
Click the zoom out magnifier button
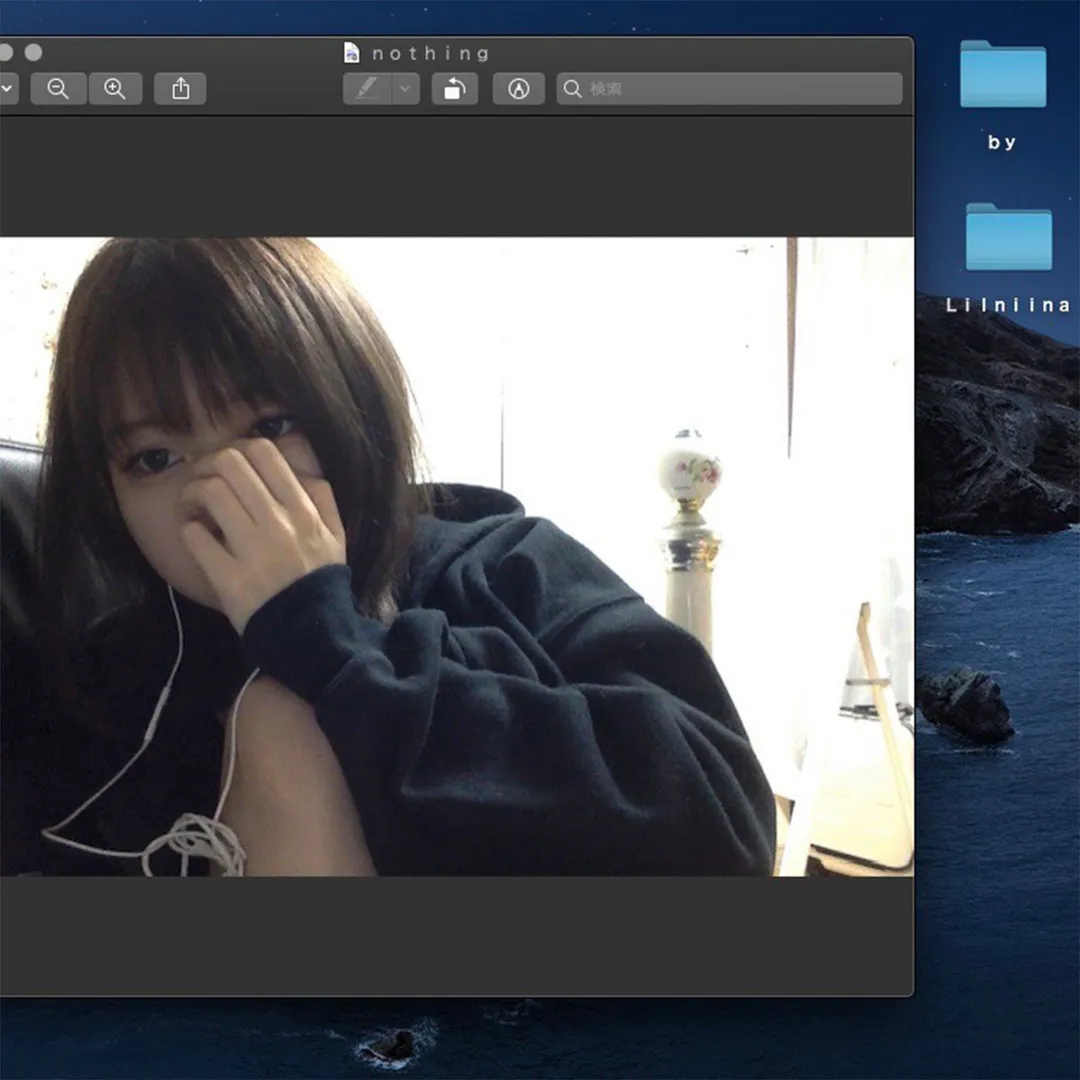point(58,89)
